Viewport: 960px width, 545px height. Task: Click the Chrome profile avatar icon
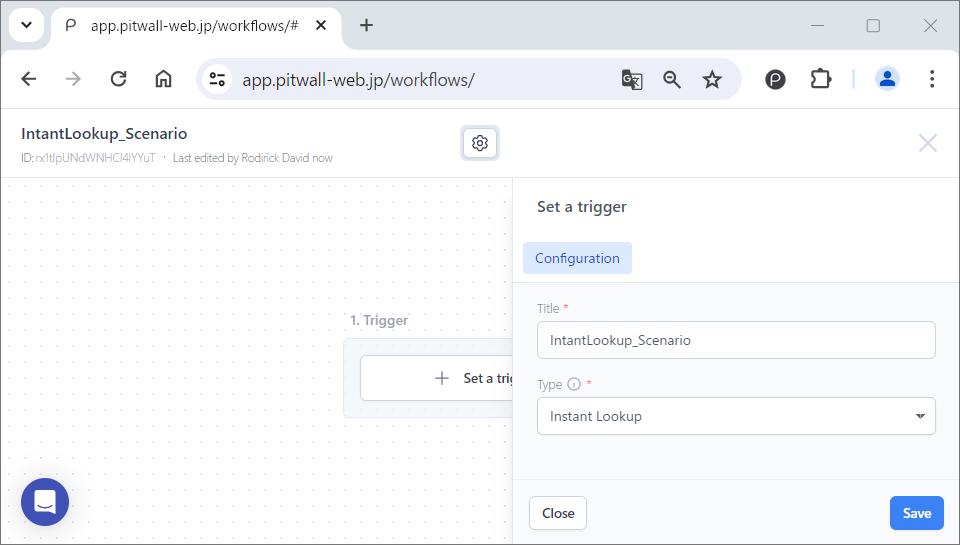coord(887,79)
